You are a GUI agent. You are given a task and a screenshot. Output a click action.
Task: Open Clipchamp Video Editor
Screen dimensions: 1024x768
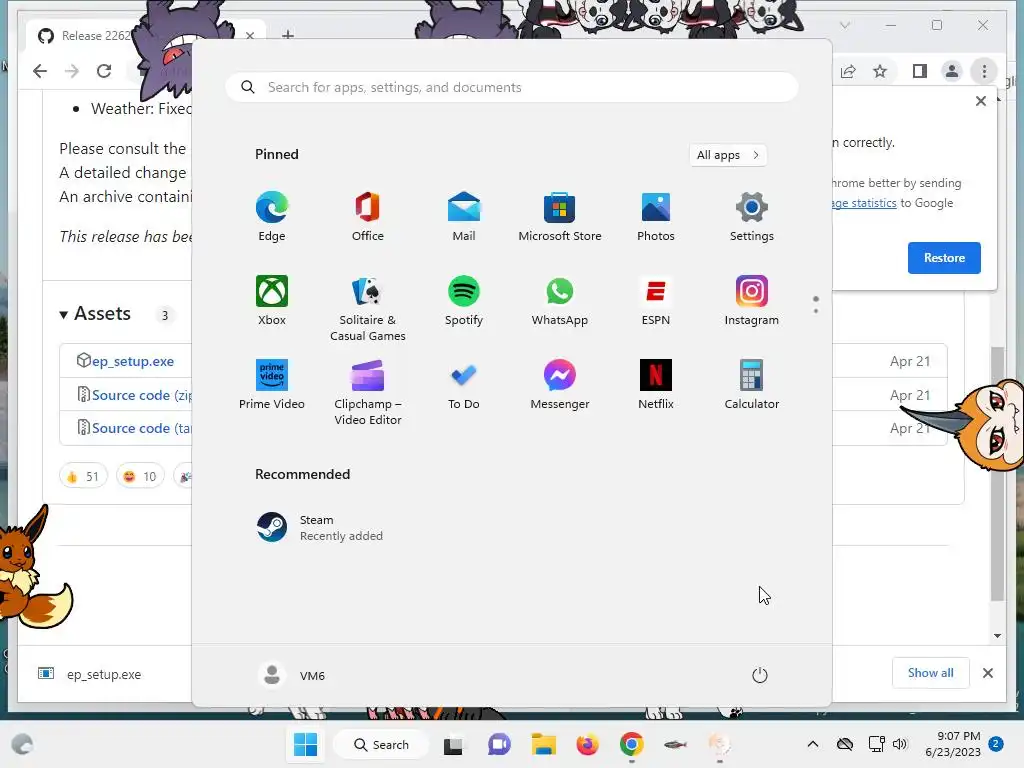click(368, 392)
